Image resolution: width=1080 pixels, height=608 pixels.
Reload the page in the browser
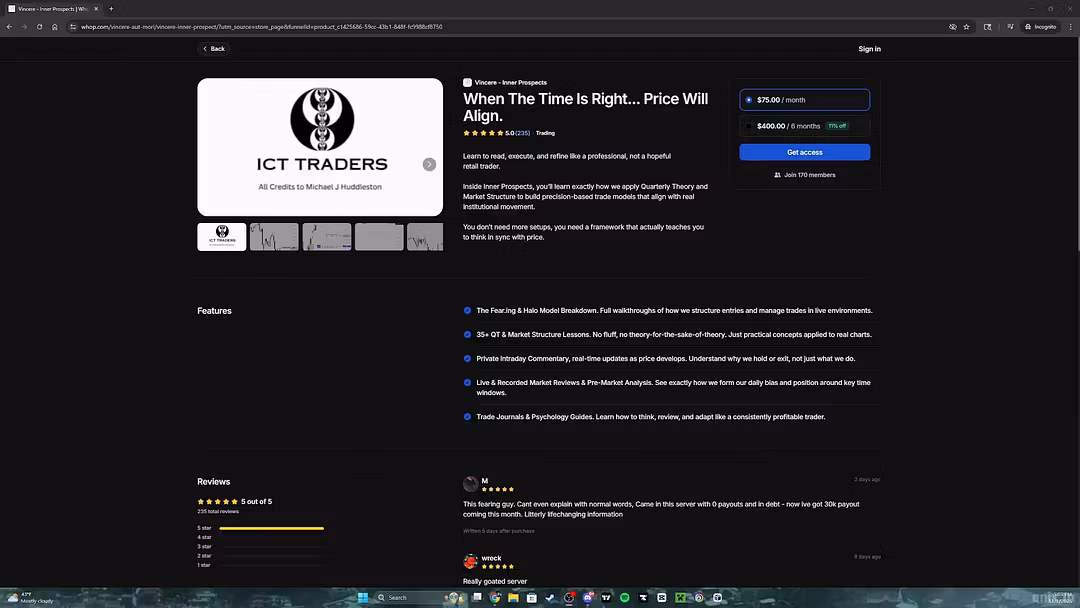coord(39,27)
